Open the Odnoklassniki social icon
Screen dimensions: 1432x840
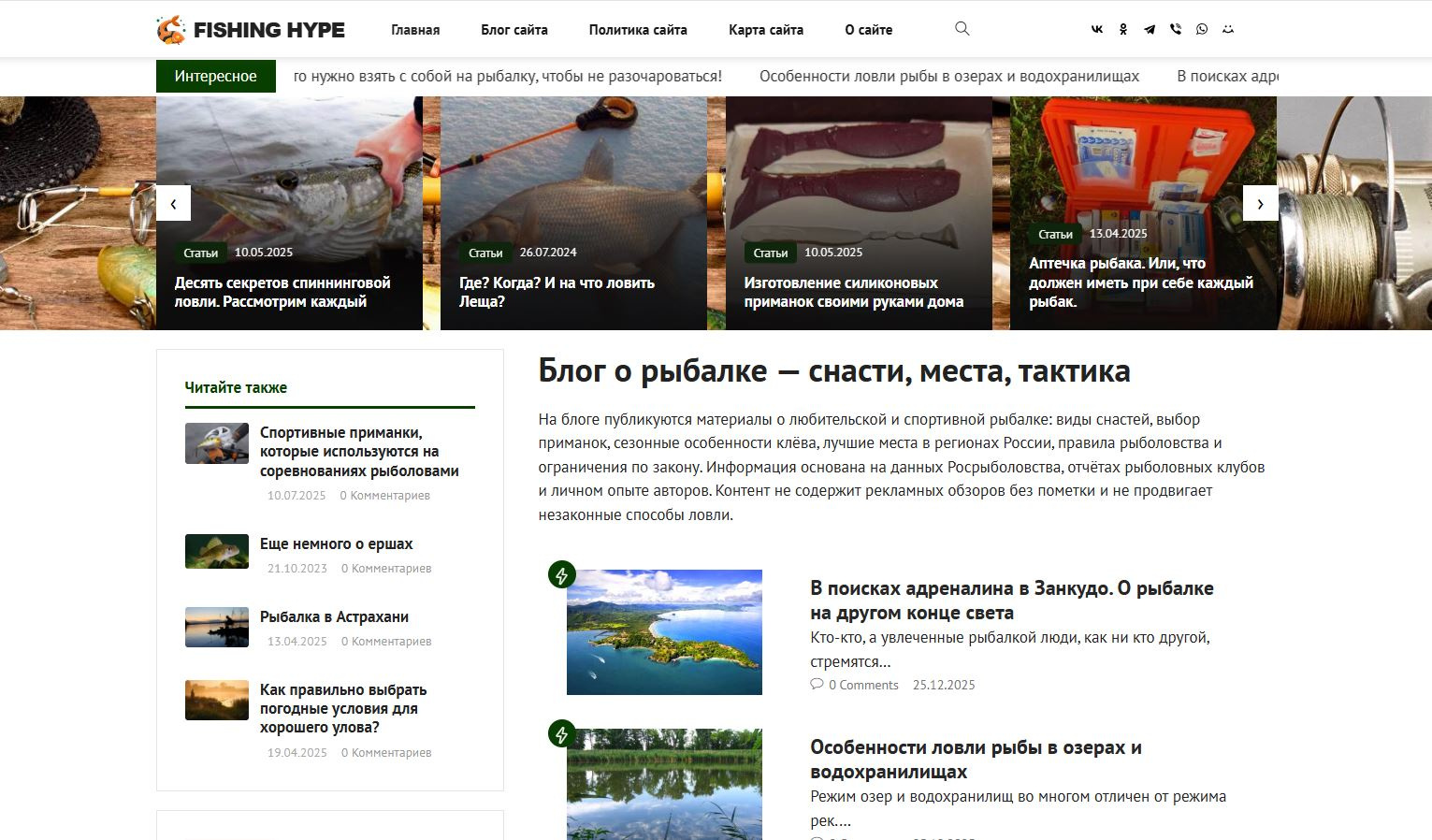(1123, 29)
